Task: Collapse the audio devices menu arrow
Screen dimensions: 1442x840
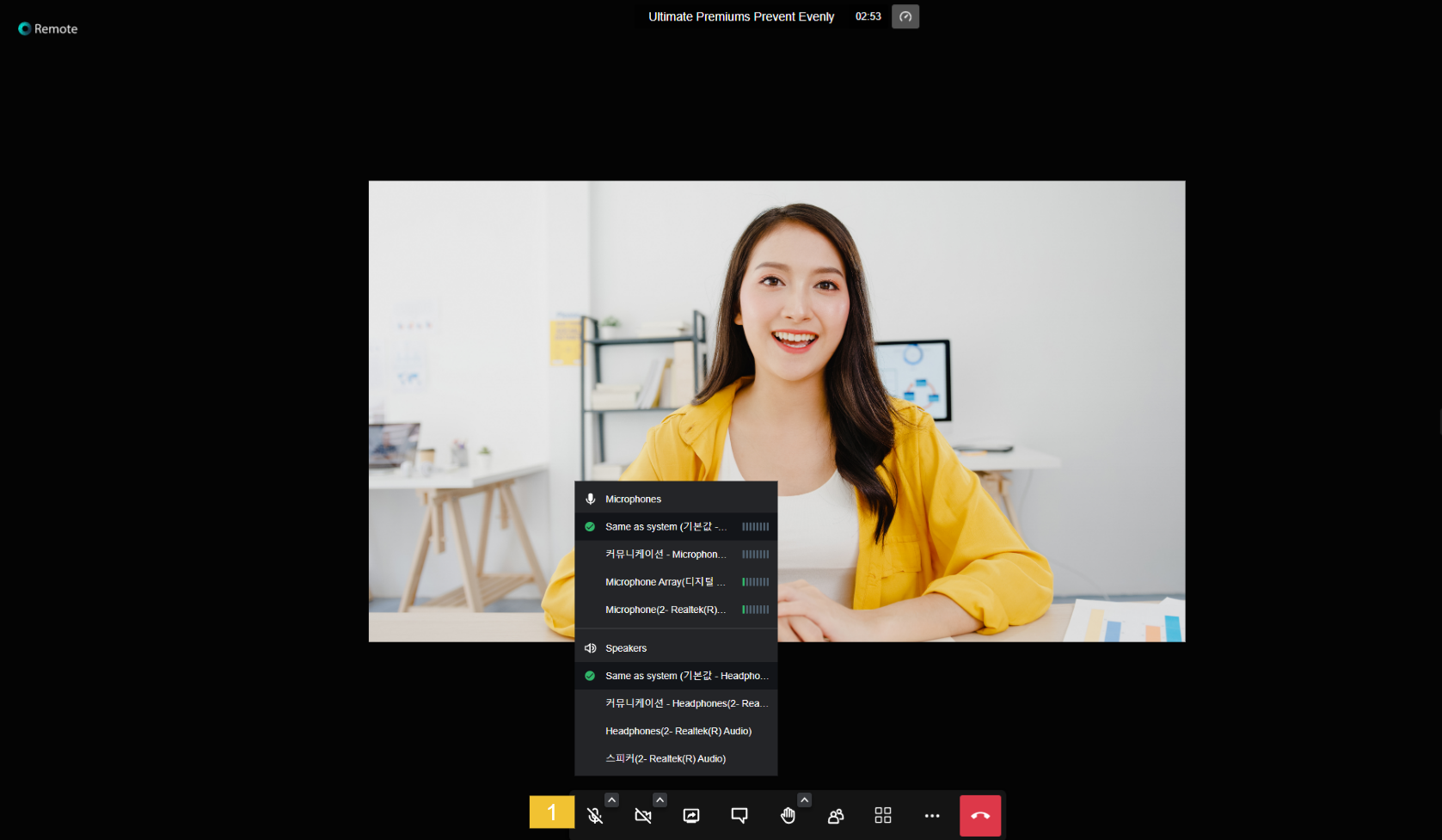Action: (x=611, y=800)
